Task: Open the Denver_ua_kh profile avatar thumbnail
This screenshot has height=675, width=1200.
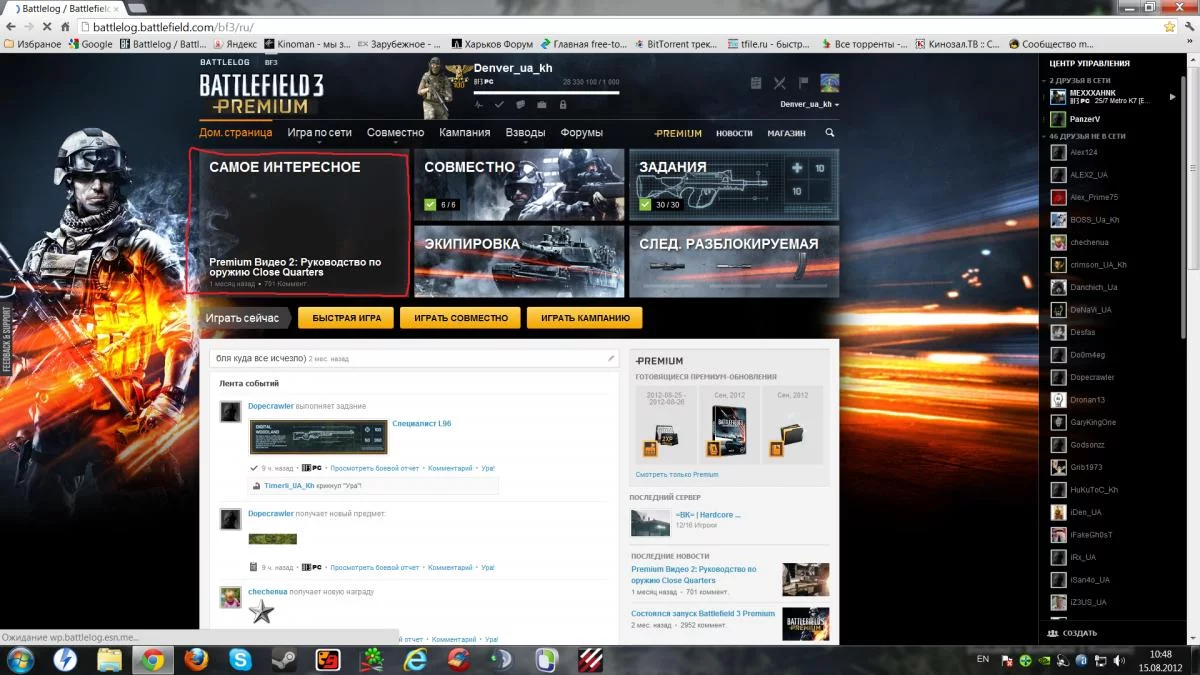Action: (x=829, y=83)
